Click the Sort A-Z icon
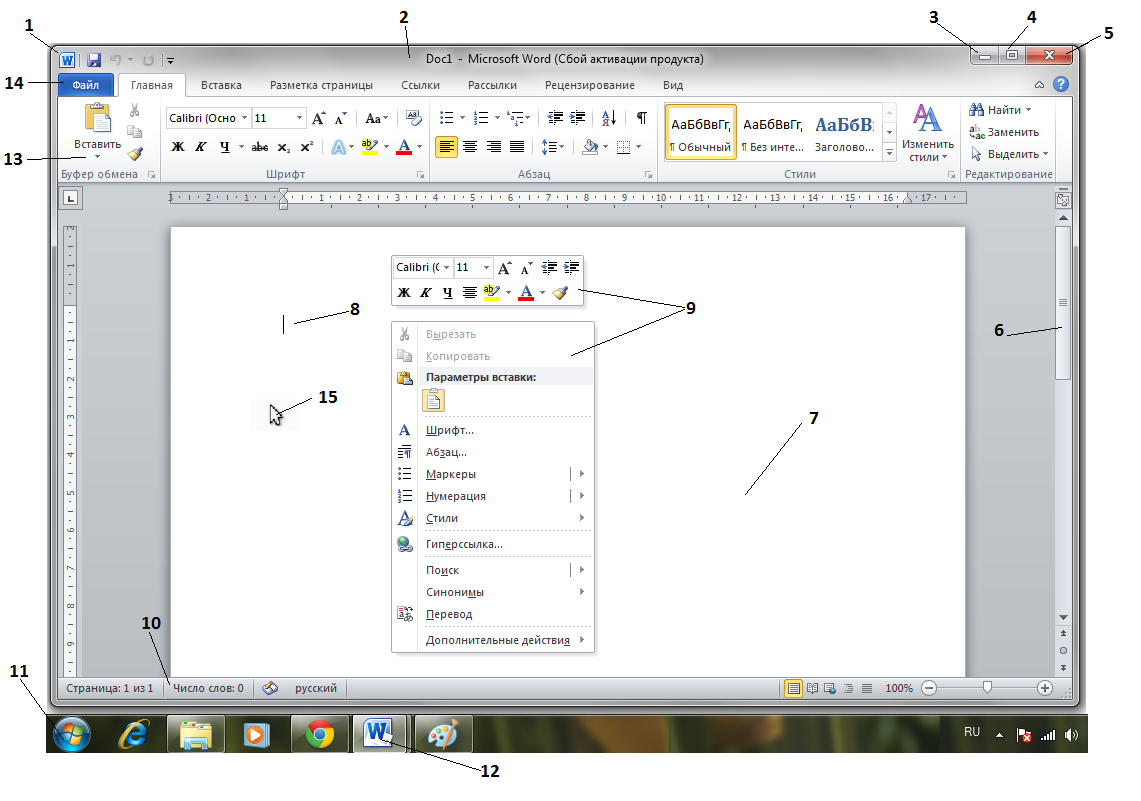This screenshot has width=1141, height=801. pos(609,117)
